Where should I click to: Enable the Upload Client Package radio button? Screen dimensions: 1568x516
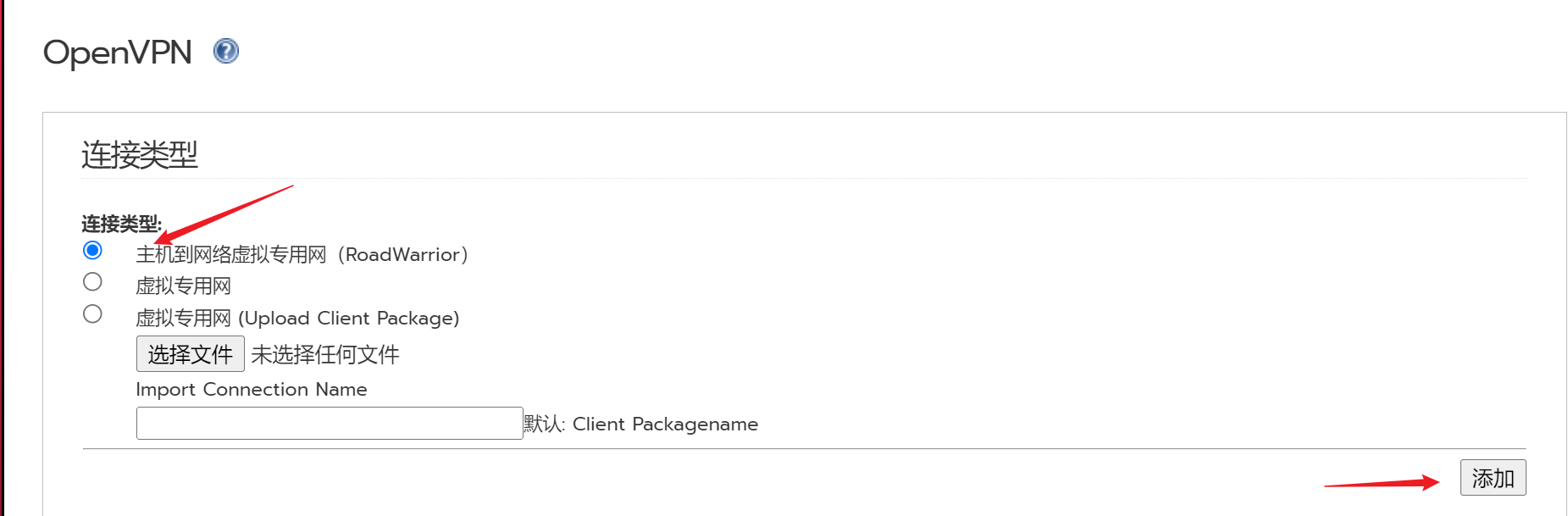92,313
